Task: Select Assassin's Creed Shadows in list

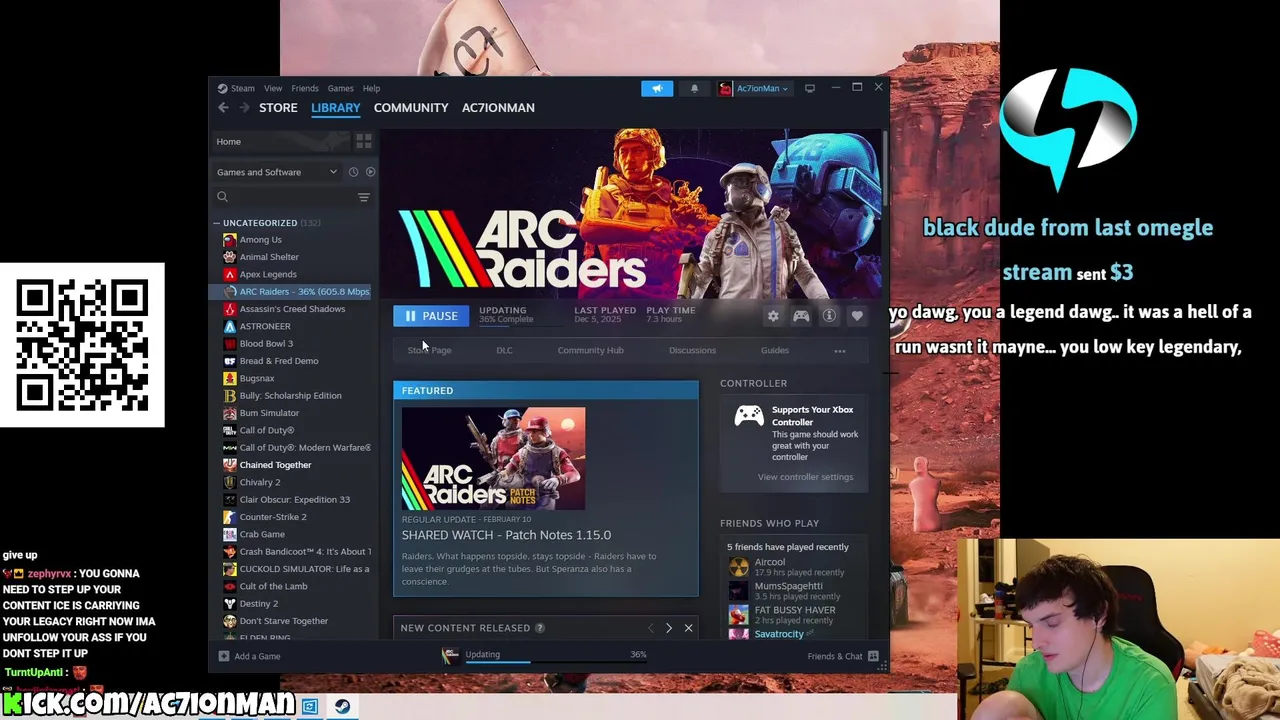Action: 290,309
